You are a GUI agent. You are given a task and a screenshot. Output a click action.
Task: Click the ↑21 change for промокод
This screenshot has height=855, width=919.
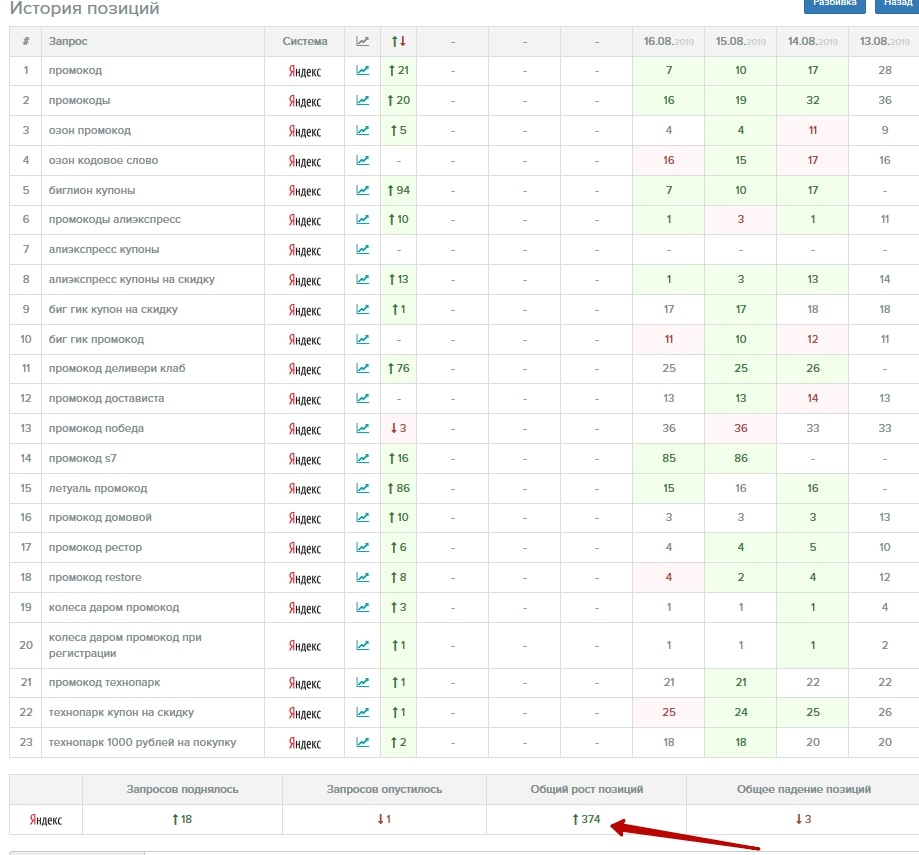click(x=399, y=70)
